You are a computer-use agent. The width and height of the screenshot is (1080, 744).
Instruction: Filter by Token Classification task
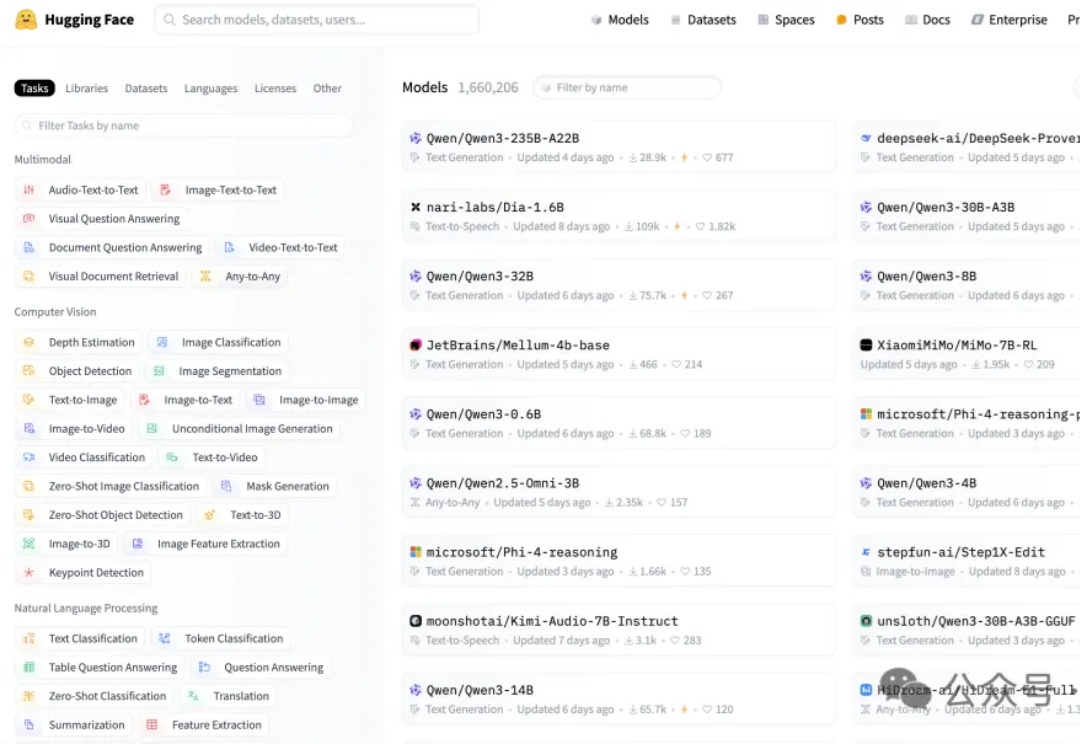[x=220, y=639]
